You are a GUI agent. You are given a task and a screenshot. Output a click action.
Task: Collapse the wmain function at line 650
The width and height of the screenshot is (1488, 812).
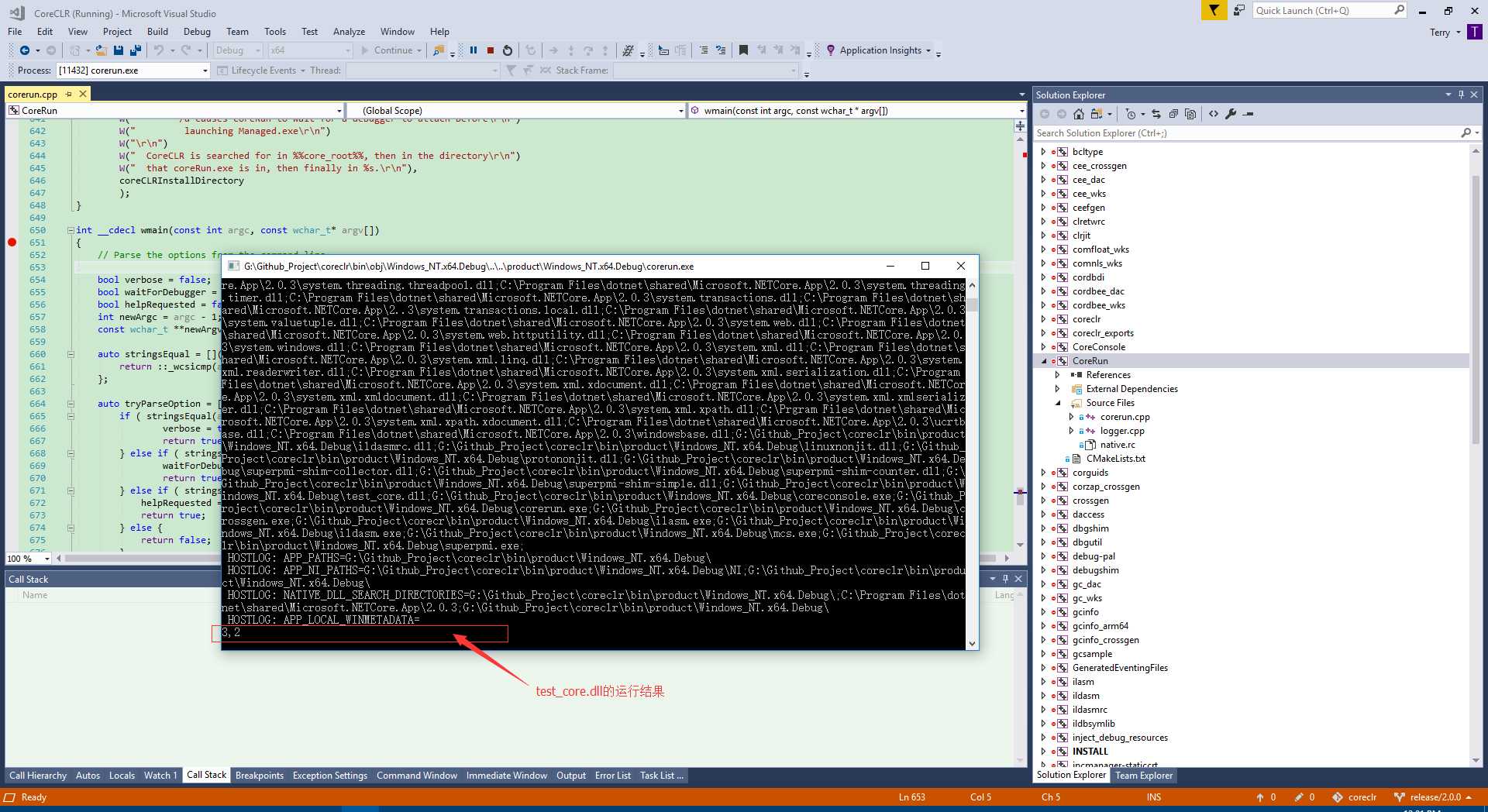pyautogui.click(x=71, y=230)
